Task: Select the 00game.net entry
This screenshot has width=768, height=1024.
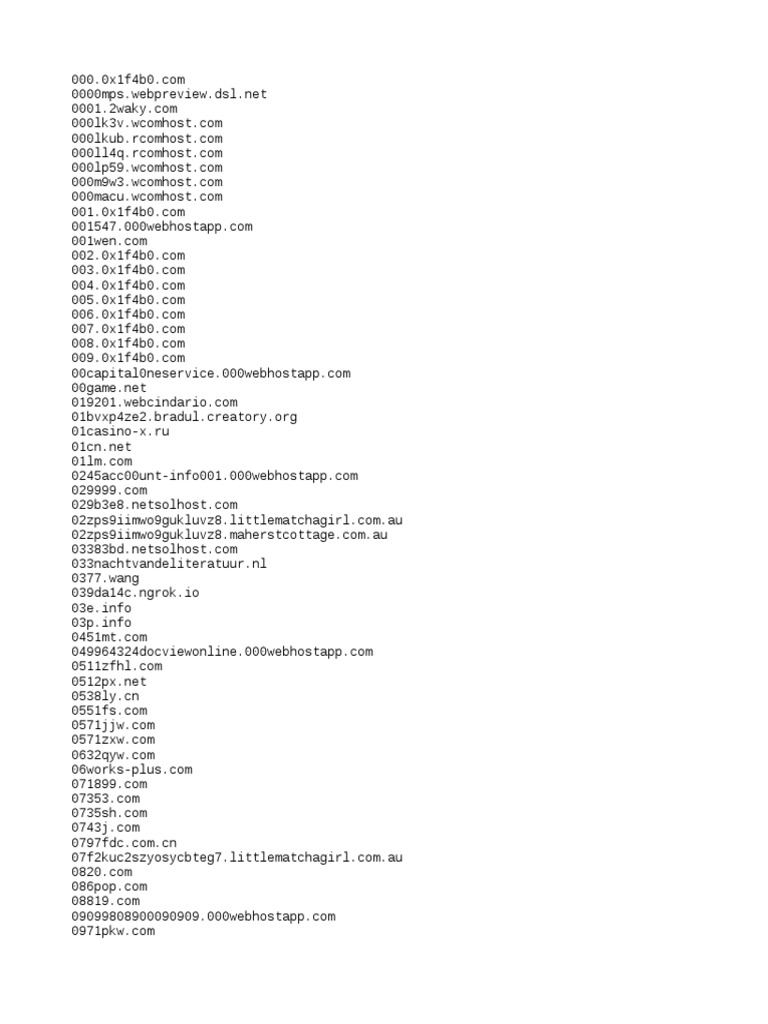Action: tap(109, 388)
